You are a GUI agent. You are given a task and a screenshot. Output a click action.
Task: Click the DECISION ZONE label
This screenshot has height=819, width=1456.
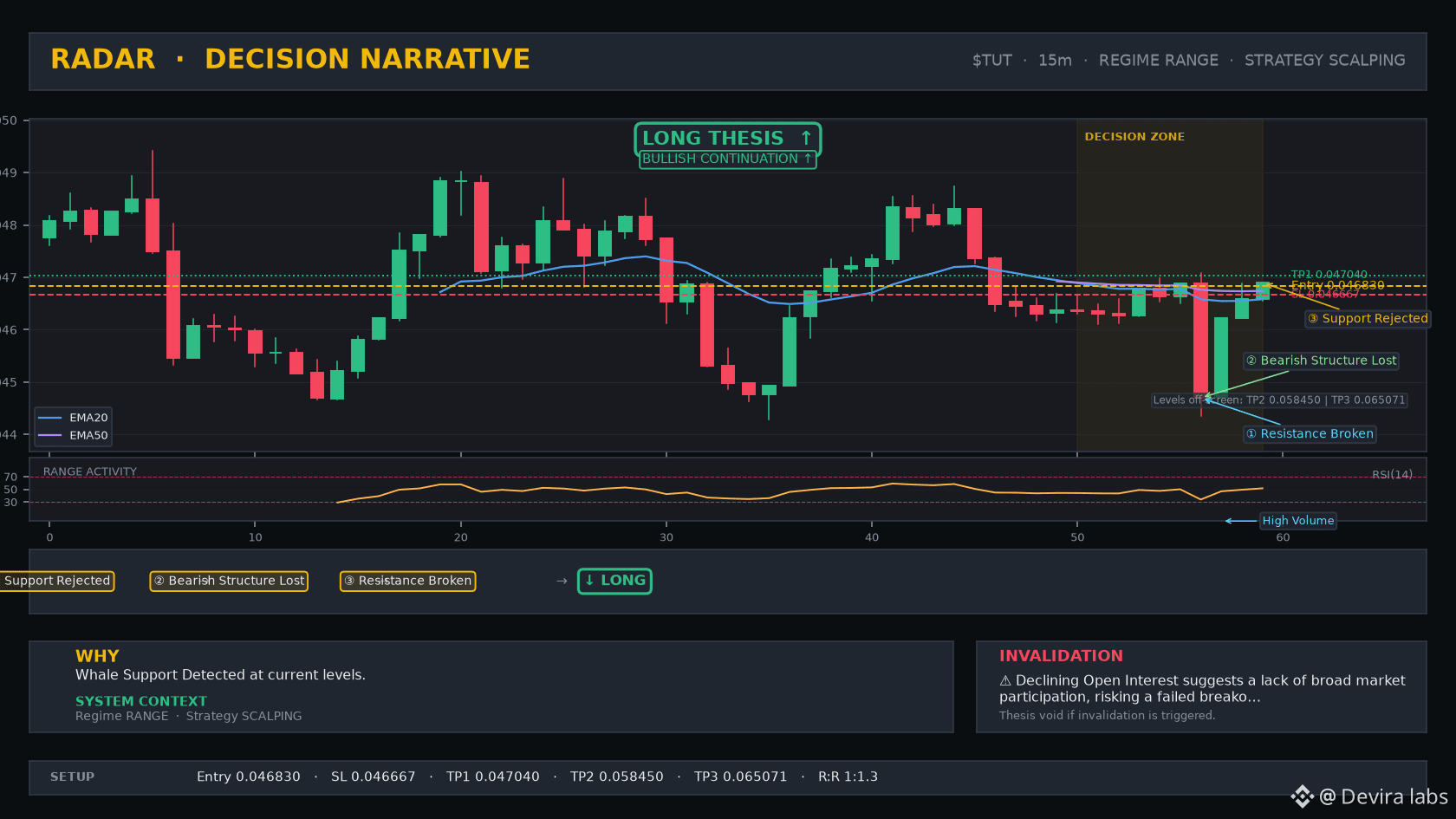point(1134,137)
